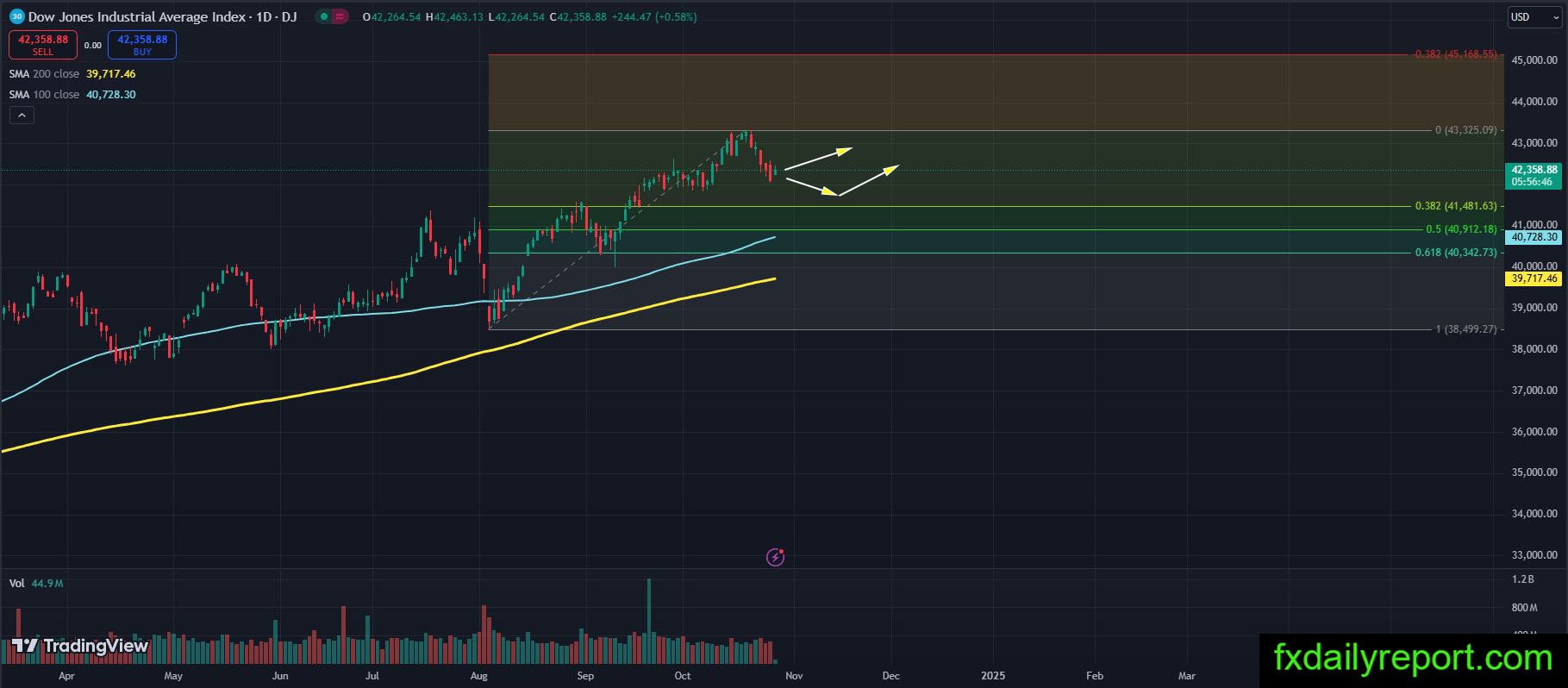Open the lightning bolt event marker
The width and height of the screenshot is (1568, 688).
click(x=775, y=557)
